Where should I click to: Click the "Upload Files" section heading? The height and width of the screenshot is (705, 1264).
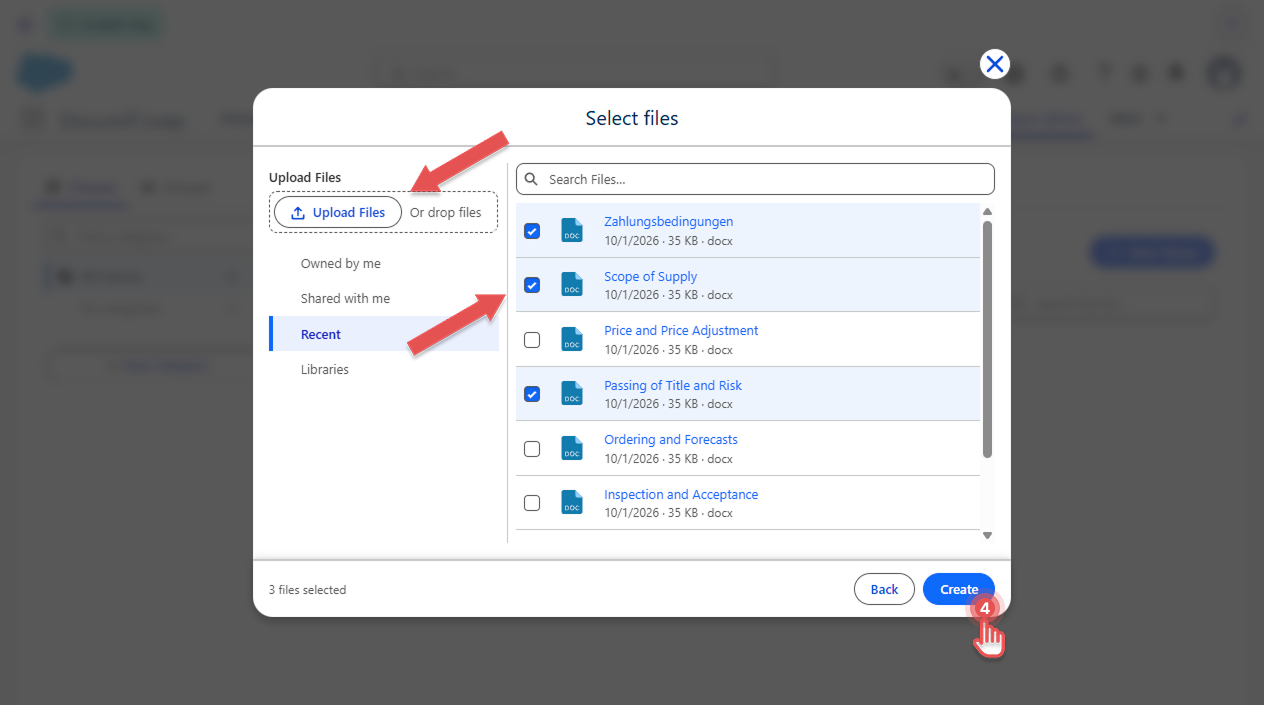click(x=305, y=177)
